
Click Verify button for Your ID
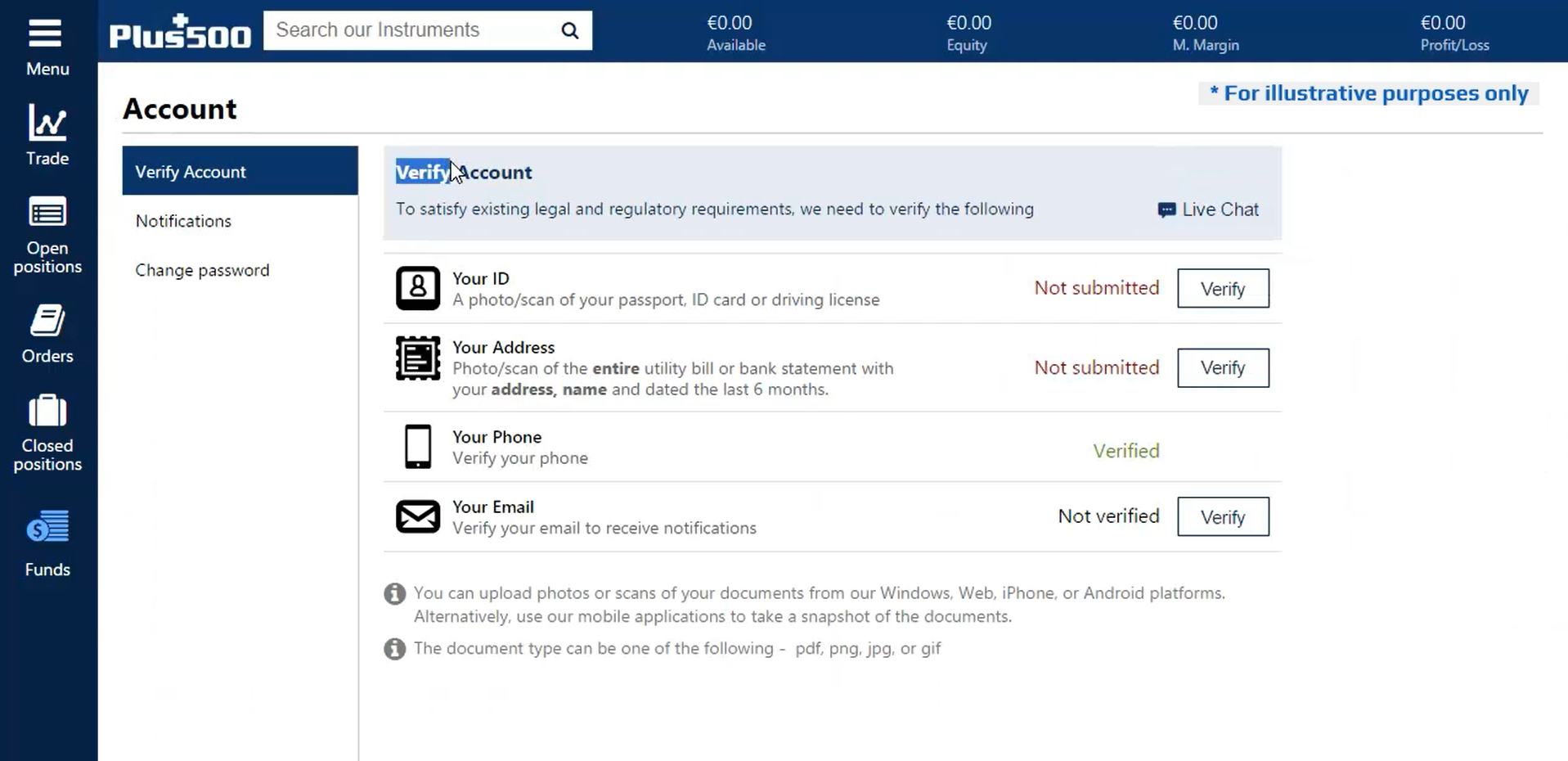1223,289
